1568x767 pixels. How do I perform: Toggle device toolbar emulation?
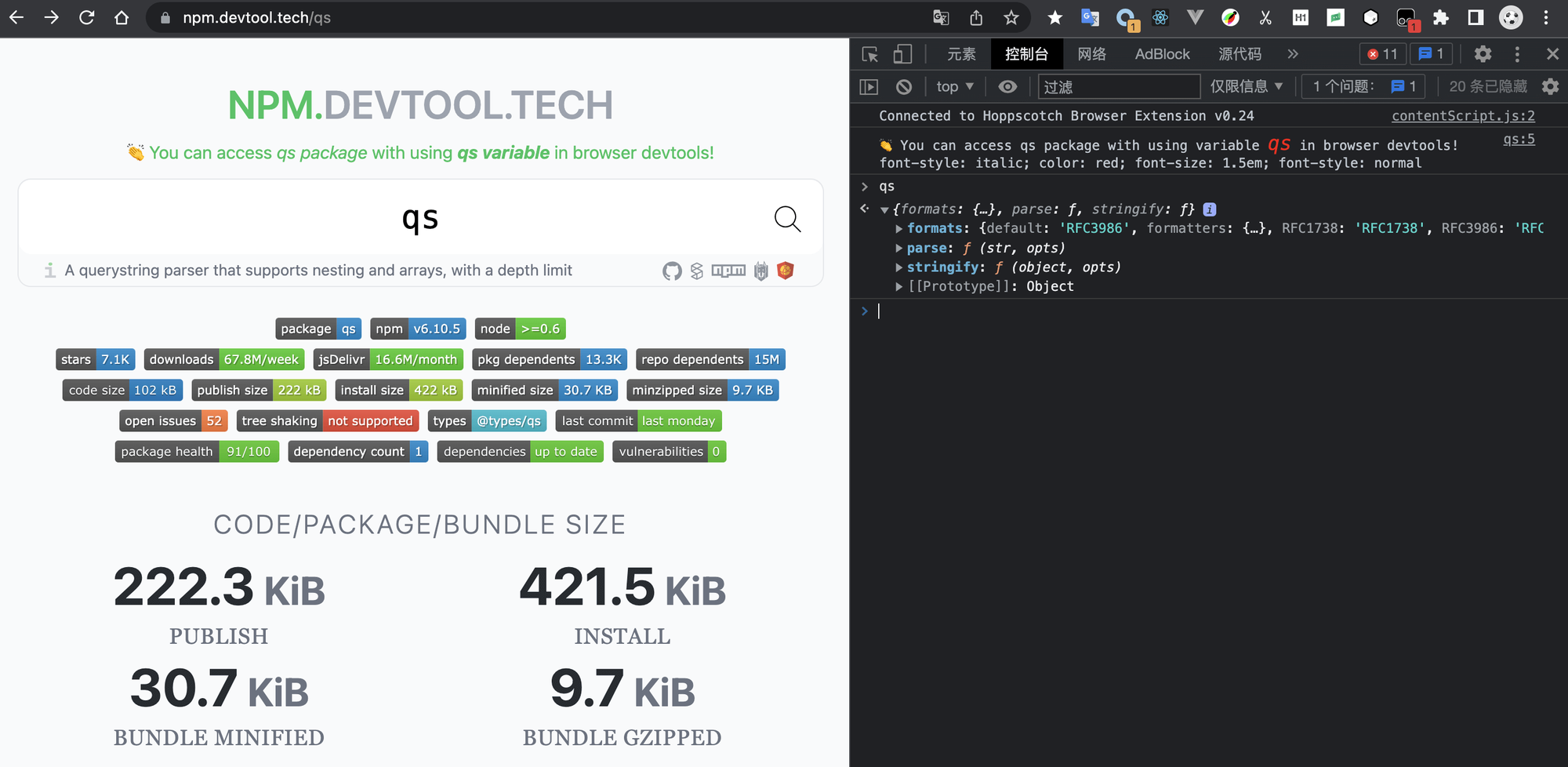point(903,54)
